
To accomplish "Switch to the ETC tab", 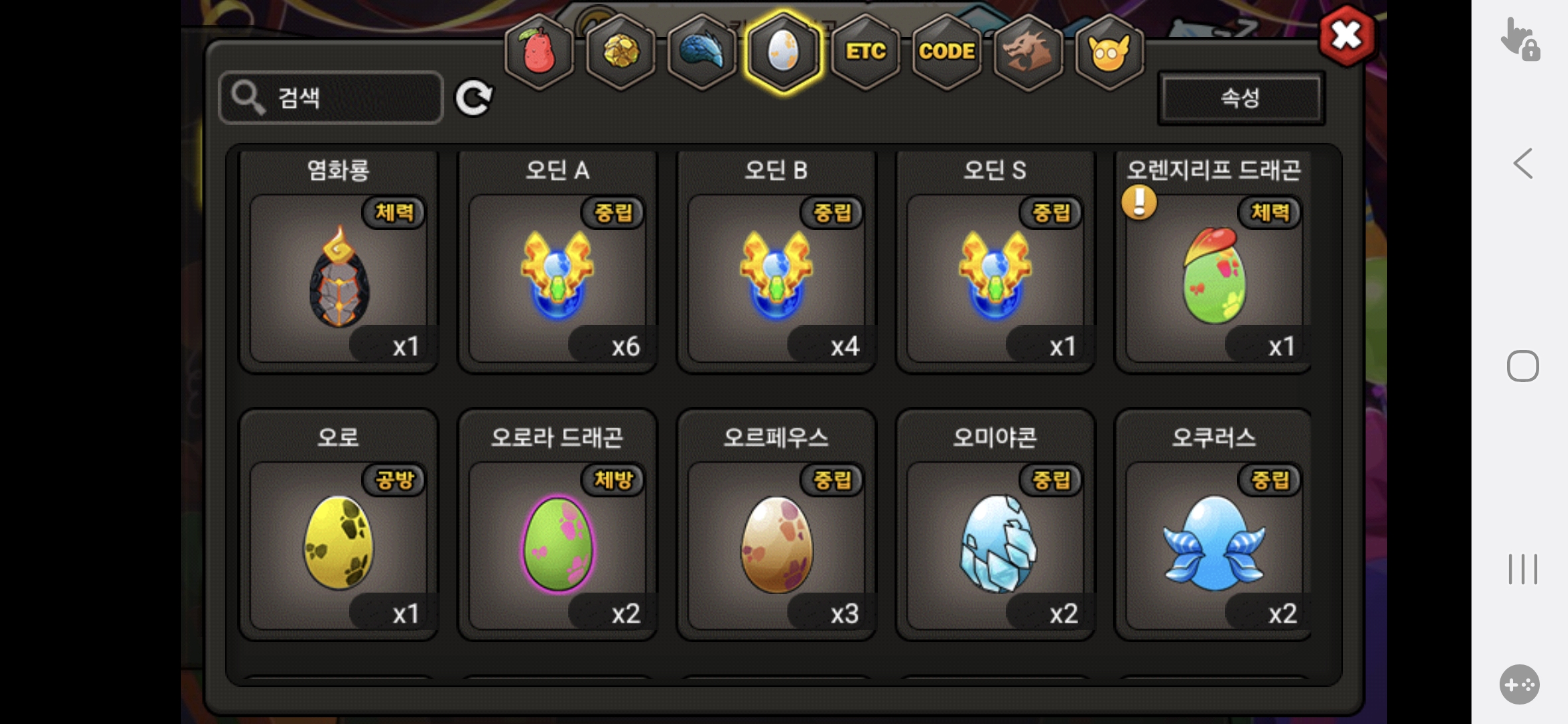I will point(865,52).
